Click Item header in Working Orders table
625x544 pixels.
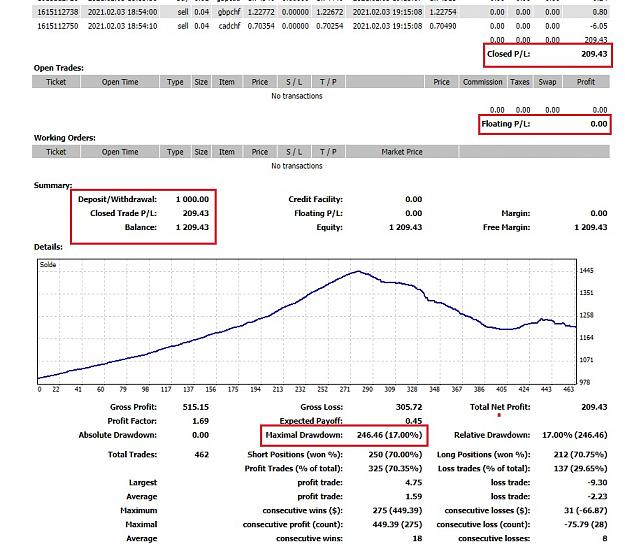coord(226,152)
